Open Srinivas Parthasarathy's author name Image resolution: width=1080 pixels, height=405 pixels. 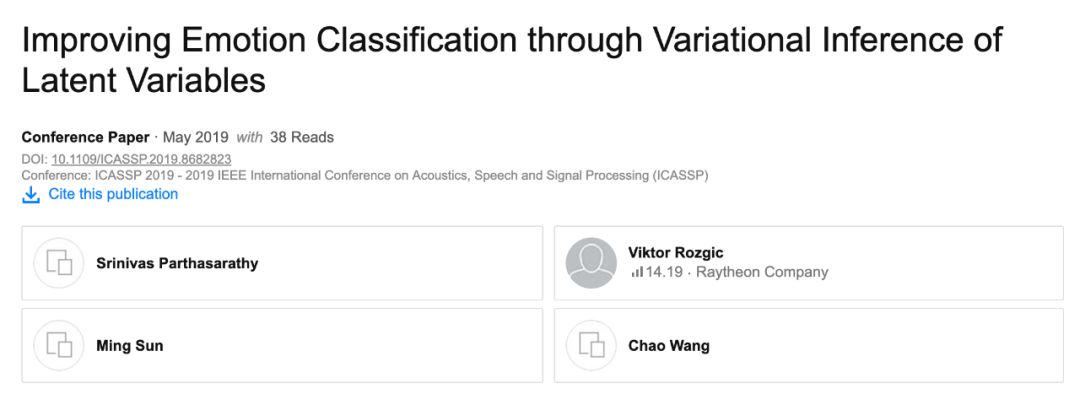[177, 263]
